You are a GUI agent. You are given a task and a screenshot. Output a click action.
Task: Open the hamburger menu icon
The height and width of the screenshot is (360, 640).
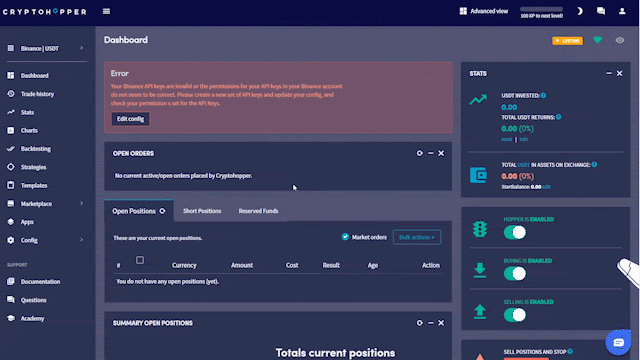click(106, 11)
